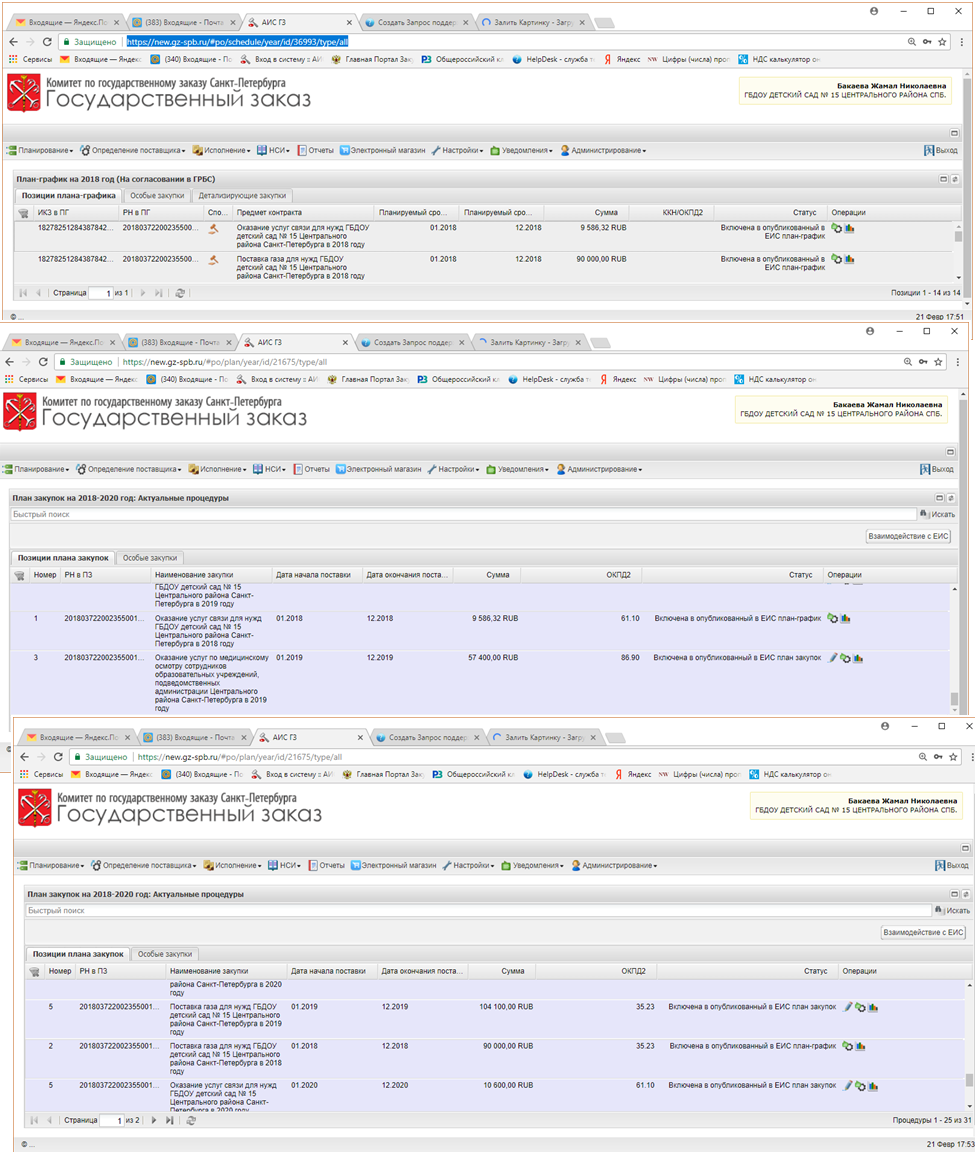Click Быстрый поиск field in bottom window

pyautogui.click(x=478, y=910)
